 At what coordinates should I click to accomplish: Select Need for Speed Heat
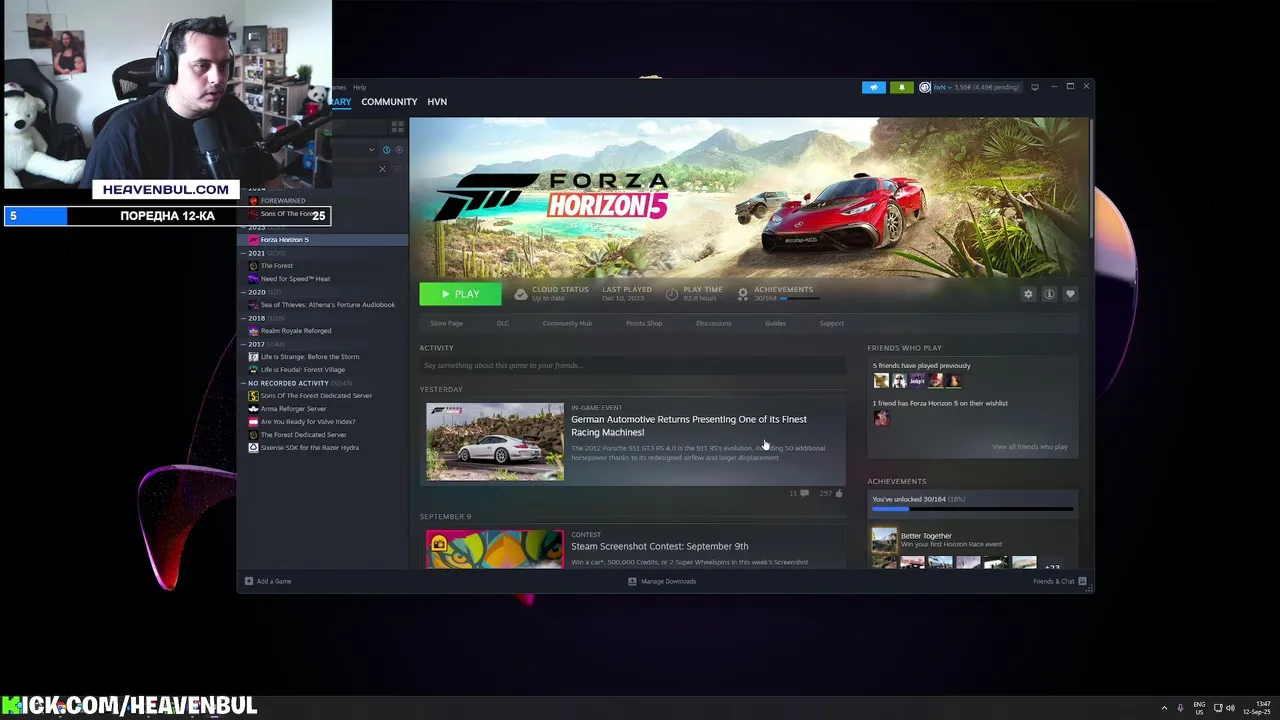click(x=295, y=279)
